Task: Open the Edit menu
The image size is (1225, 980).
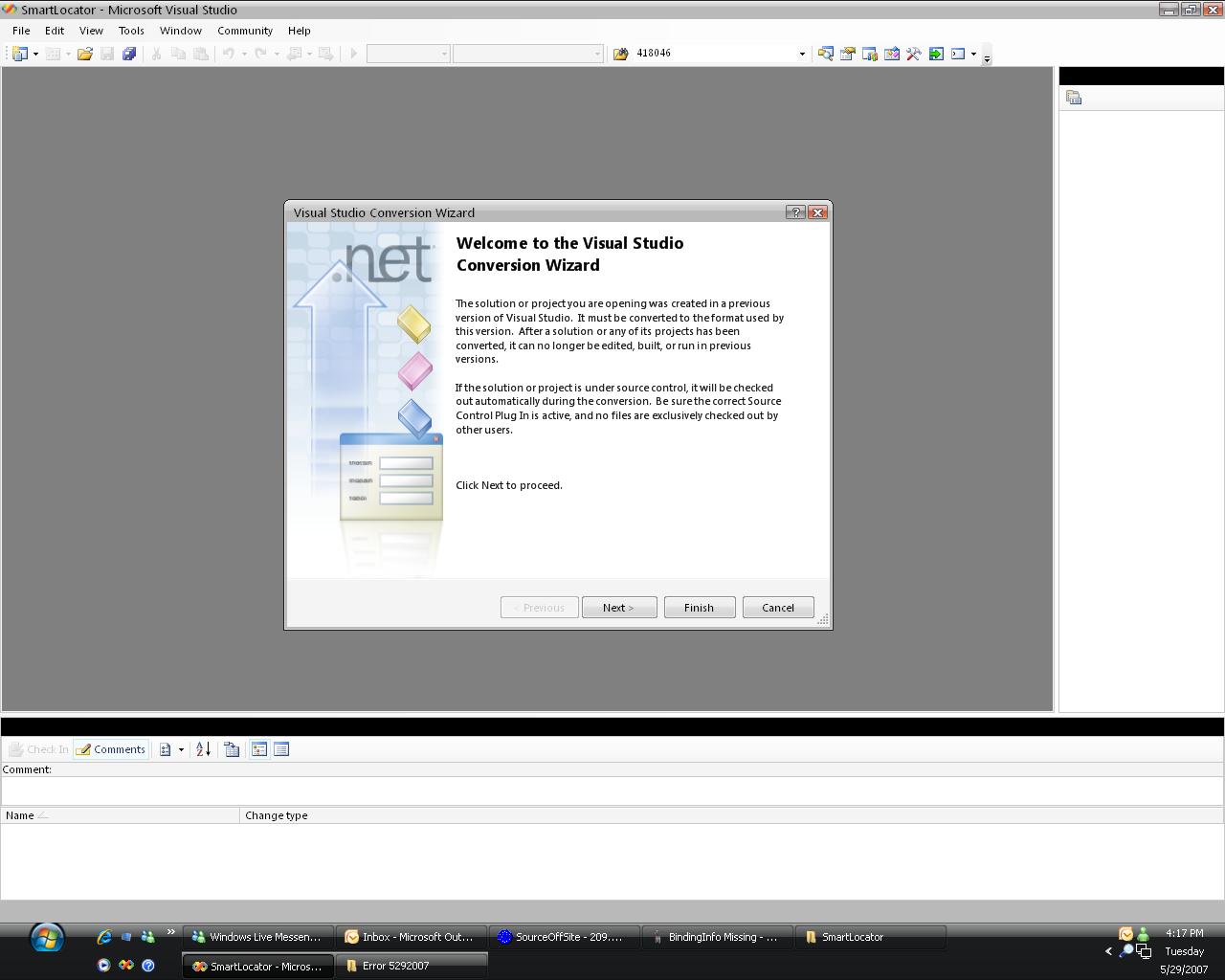Action: pos(55,31)
